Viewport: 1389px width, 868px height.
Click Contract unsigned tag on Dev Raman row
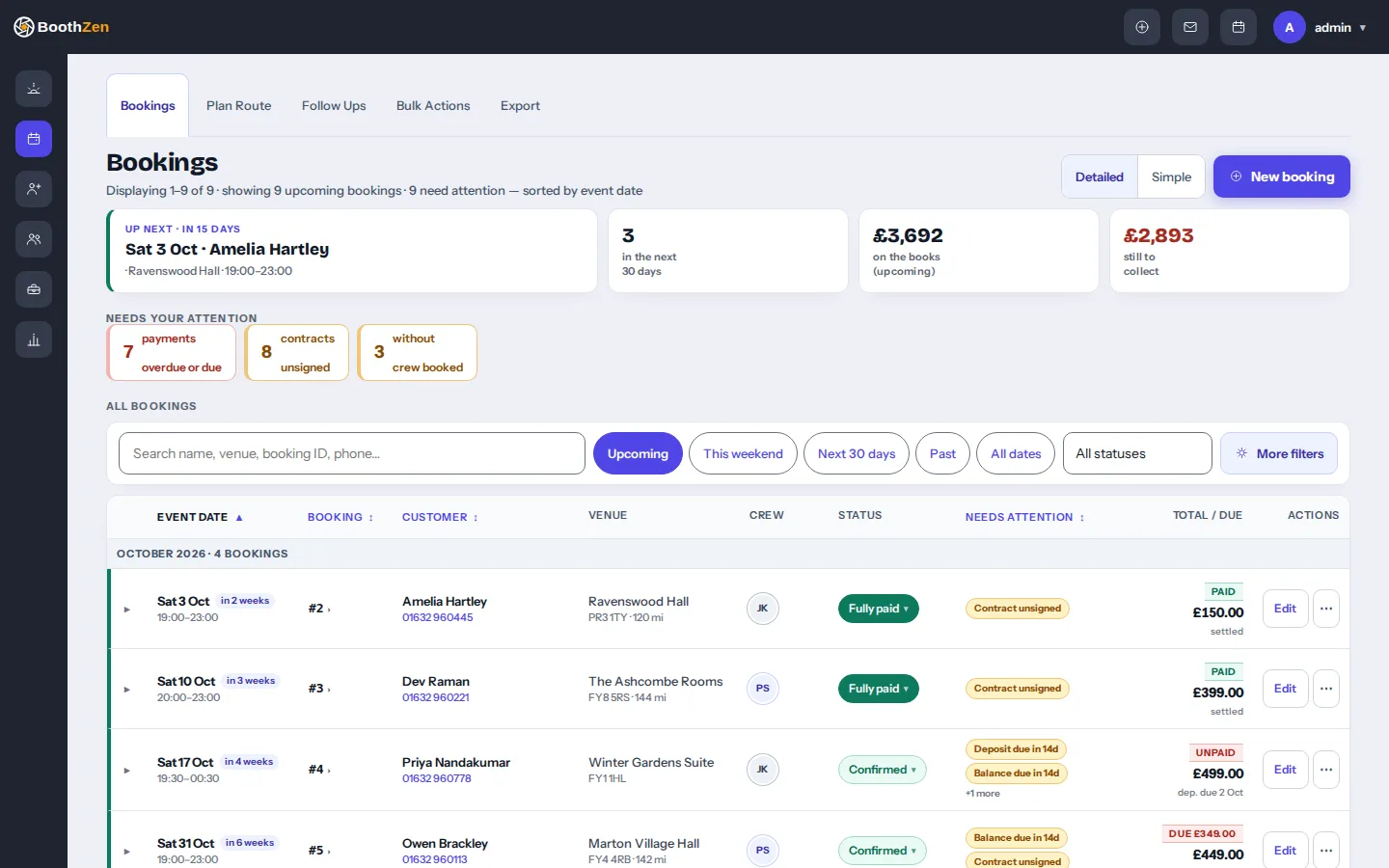click(x=1018, y=689)
